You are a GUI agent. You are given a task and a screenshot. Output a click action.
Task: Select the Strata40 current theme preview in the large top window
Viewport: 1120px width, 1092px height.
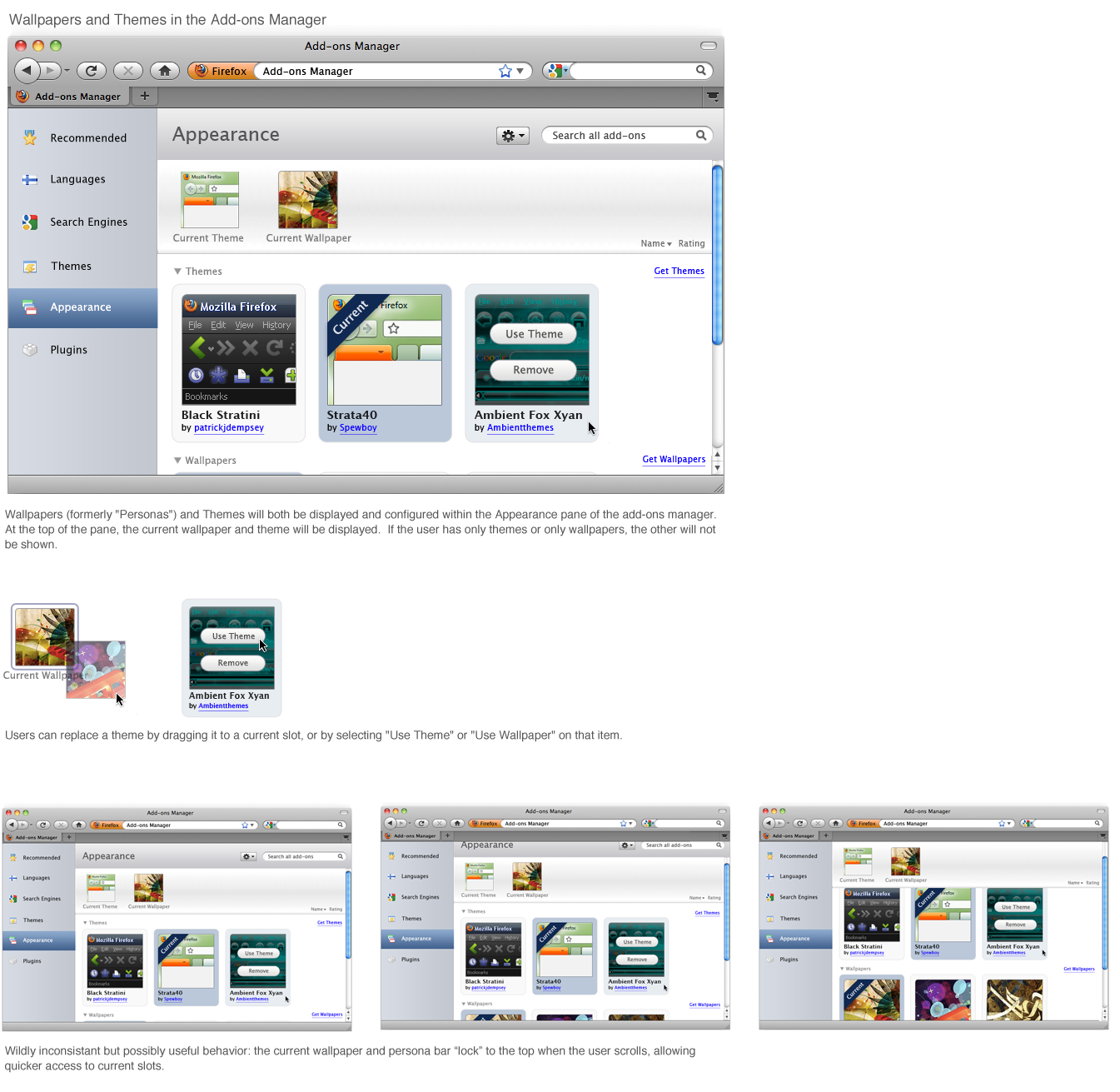tap(385, 350)
